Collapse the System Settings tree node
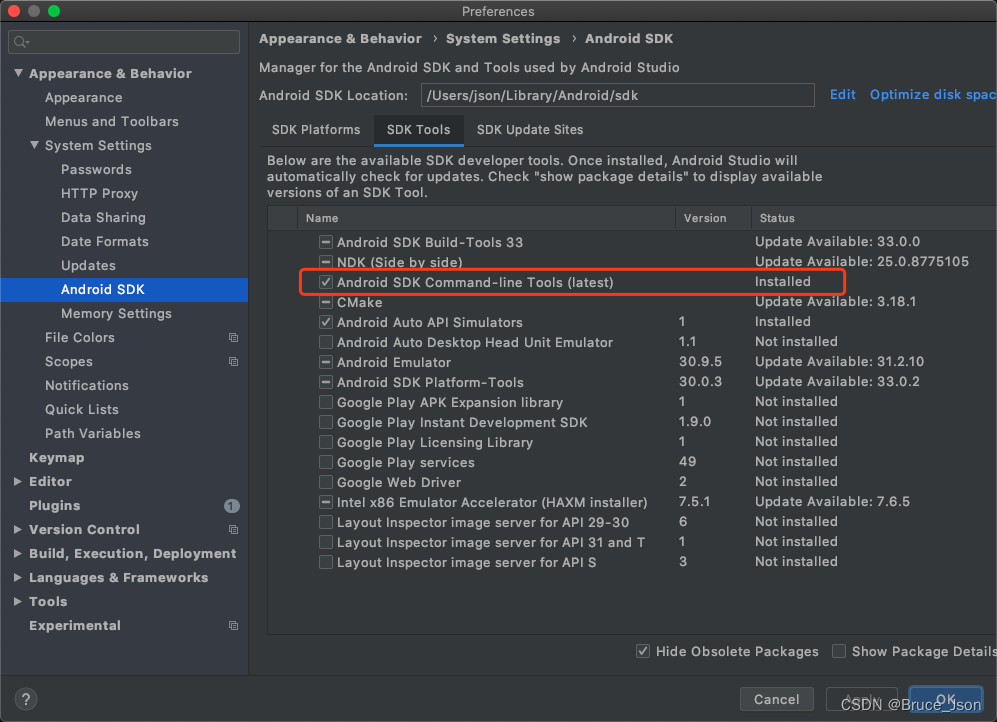The height and width of the screenshot is (722, 997). pyautogui.click(x=34, y=145)
